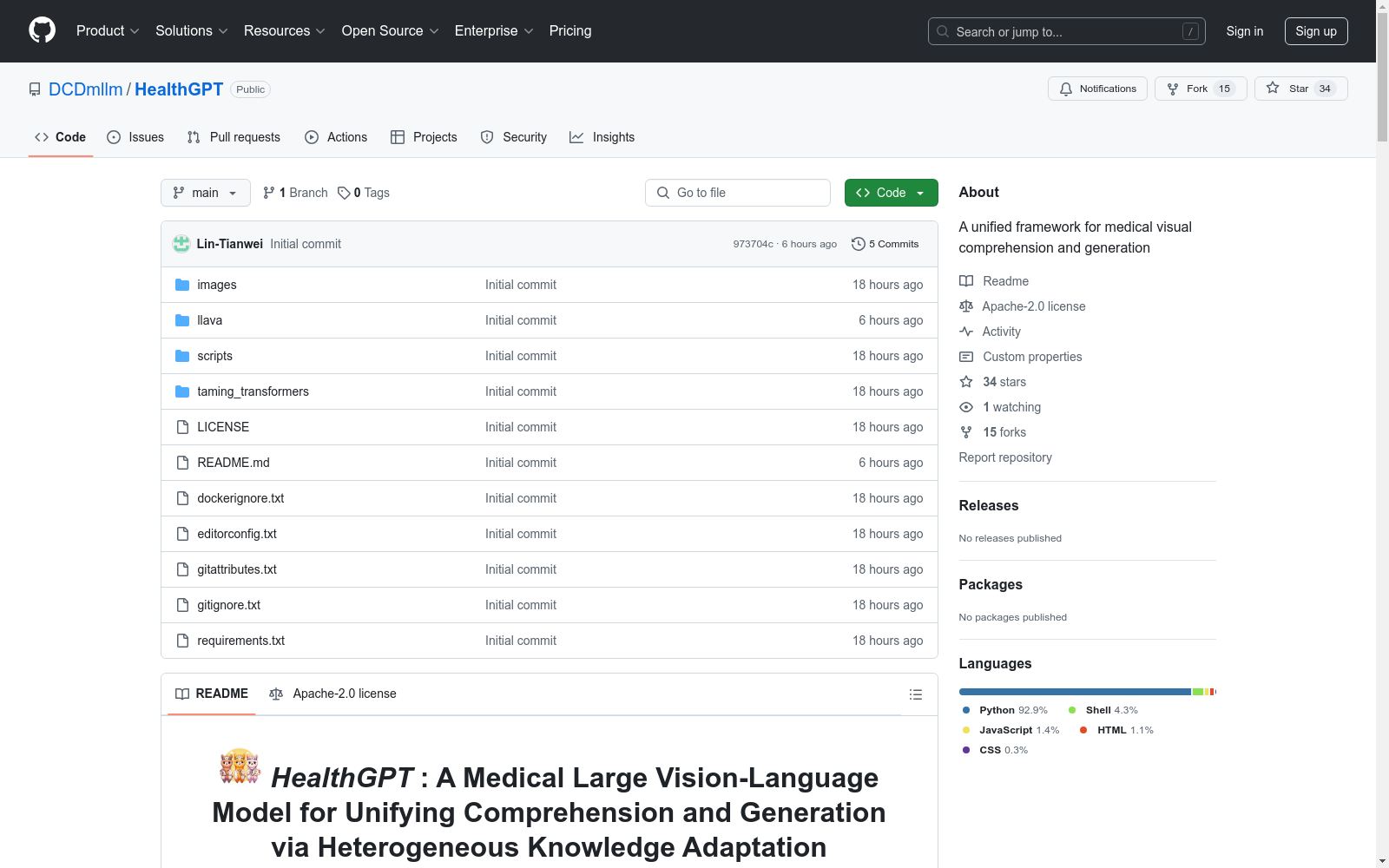Open the dockerignore.txt file
Image resolution: width=1389 pixels, height=868 pixels.
coord(240,498)
